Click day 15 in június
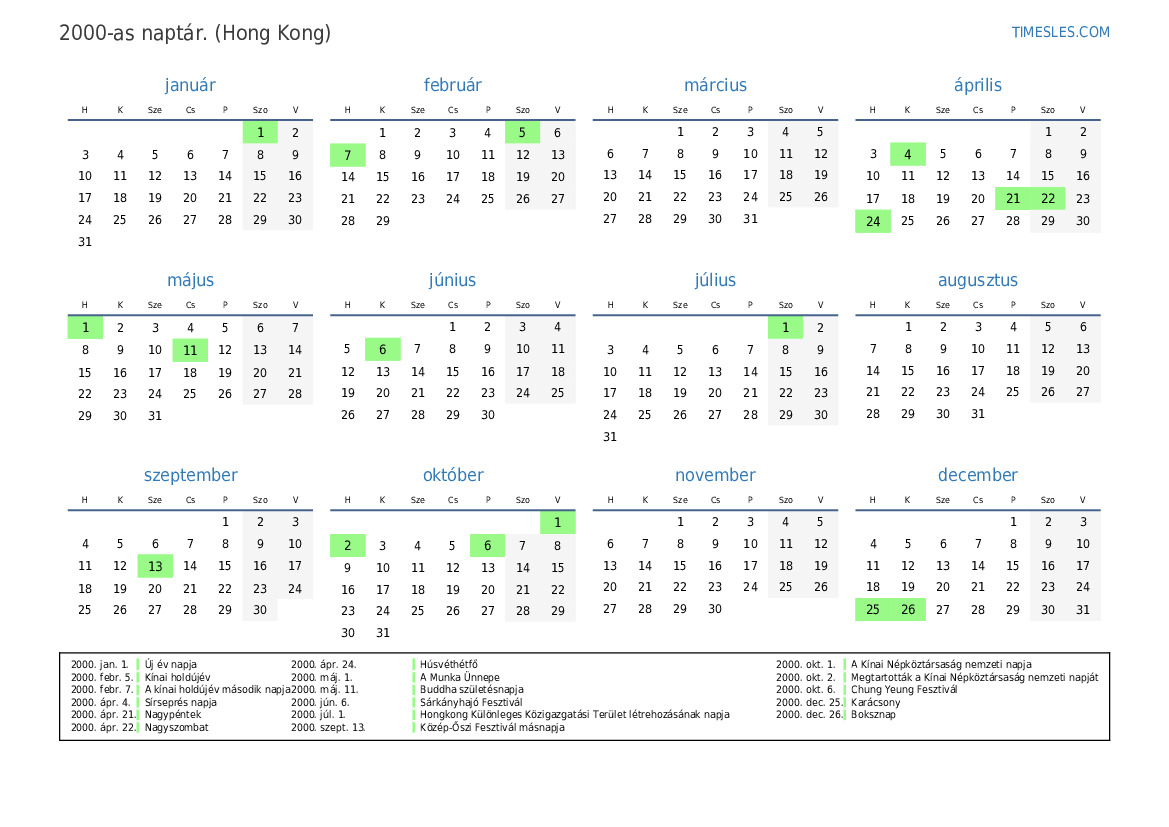The width and height of the screenshot is (1169, 827). click(x=453, y=371)
